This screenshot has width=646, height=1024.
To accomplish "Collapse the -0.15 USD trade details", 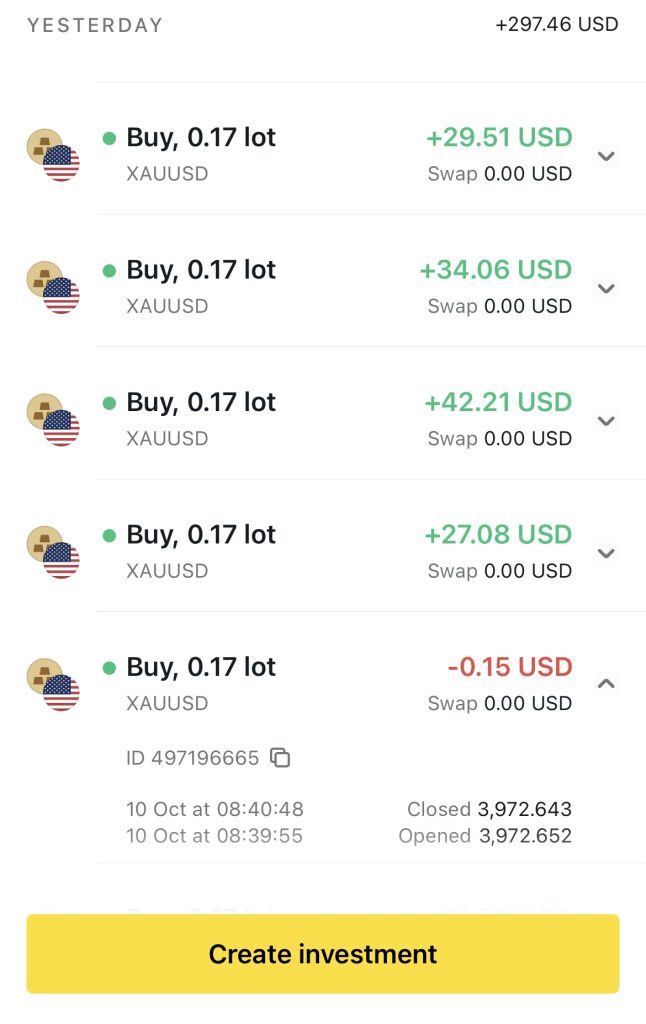I will coord(605,684).
